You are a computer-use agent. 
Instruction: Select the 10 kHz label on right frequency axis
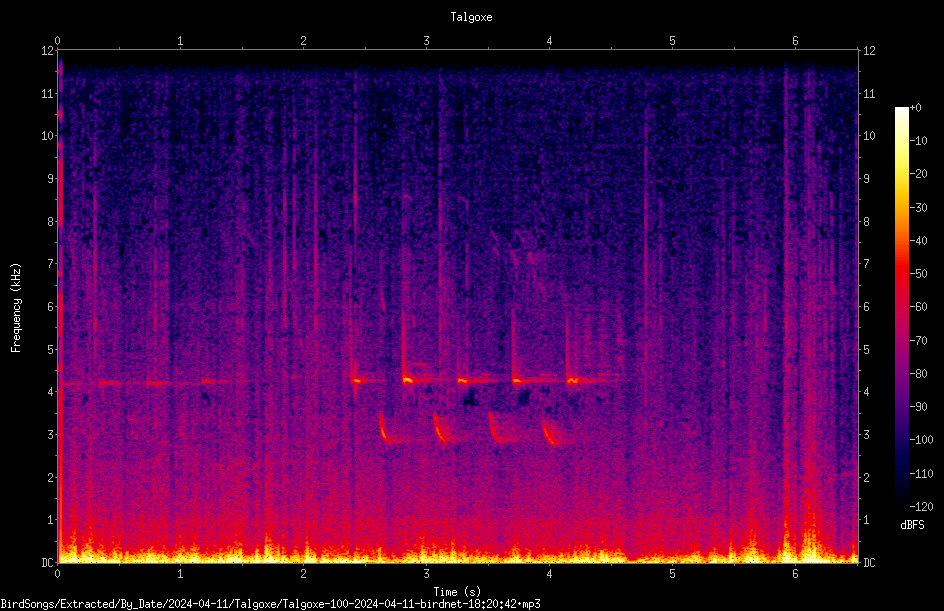pyautogui.click(x=869, y=136)
